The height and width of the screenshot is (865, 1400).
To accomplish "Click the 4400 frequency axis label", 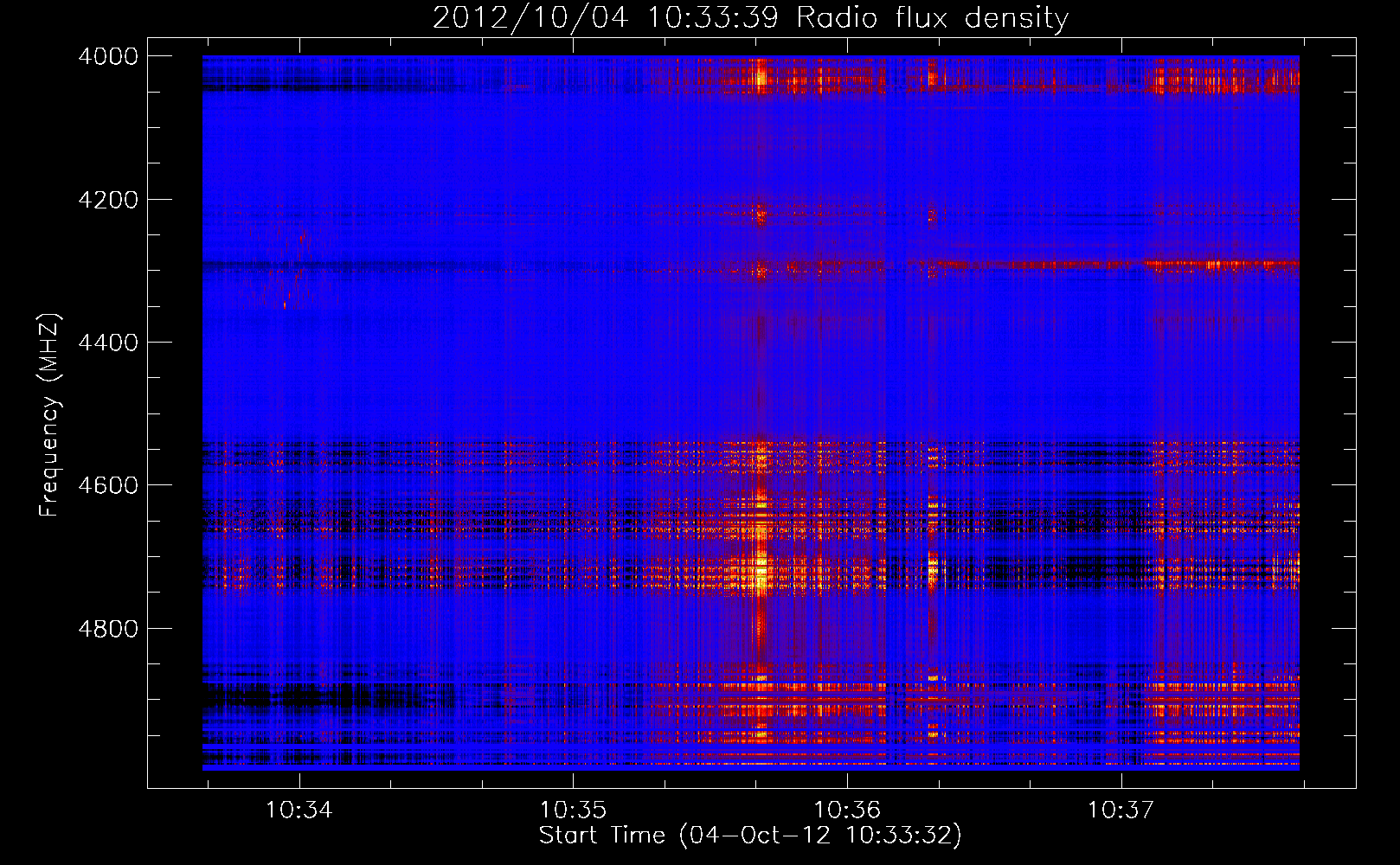I will click(108, 343).
